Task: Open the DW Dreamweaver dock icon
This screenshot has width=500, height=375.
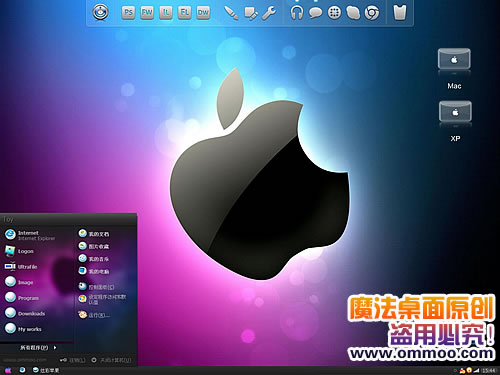Action: pyautogui.click(x=203, y=13)
